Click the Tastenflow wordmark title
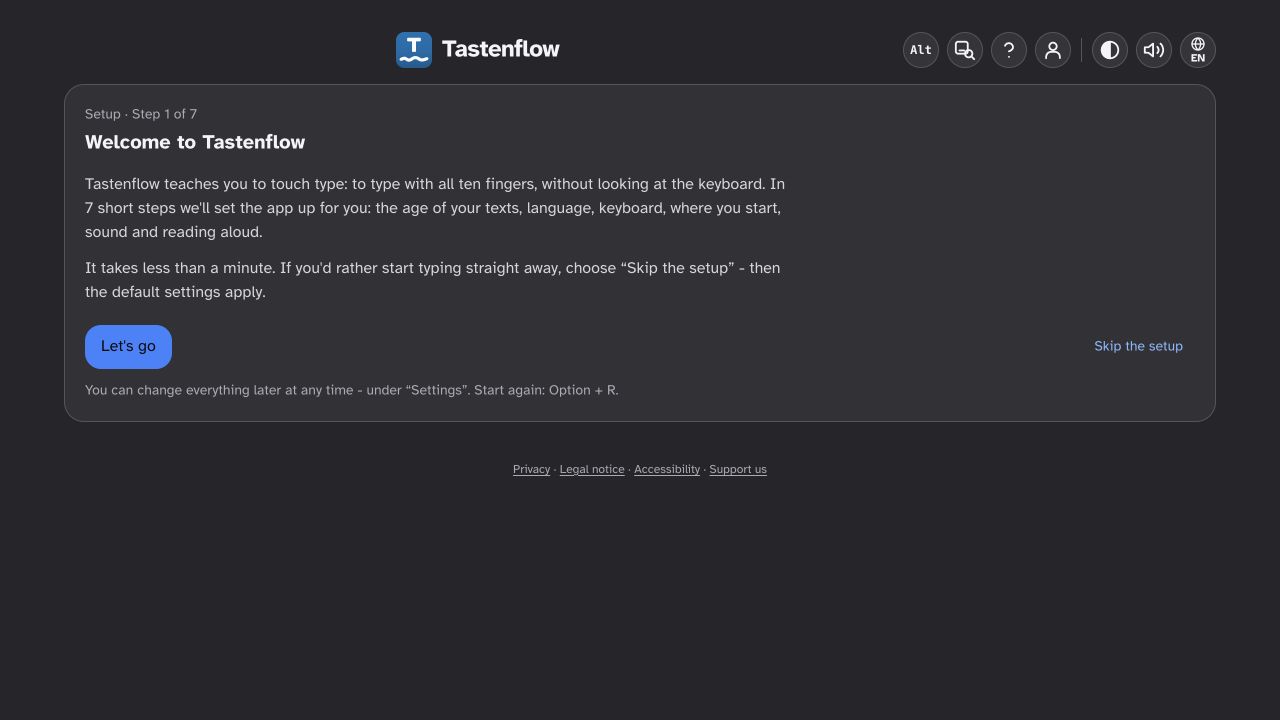 [x=501, y=49]
